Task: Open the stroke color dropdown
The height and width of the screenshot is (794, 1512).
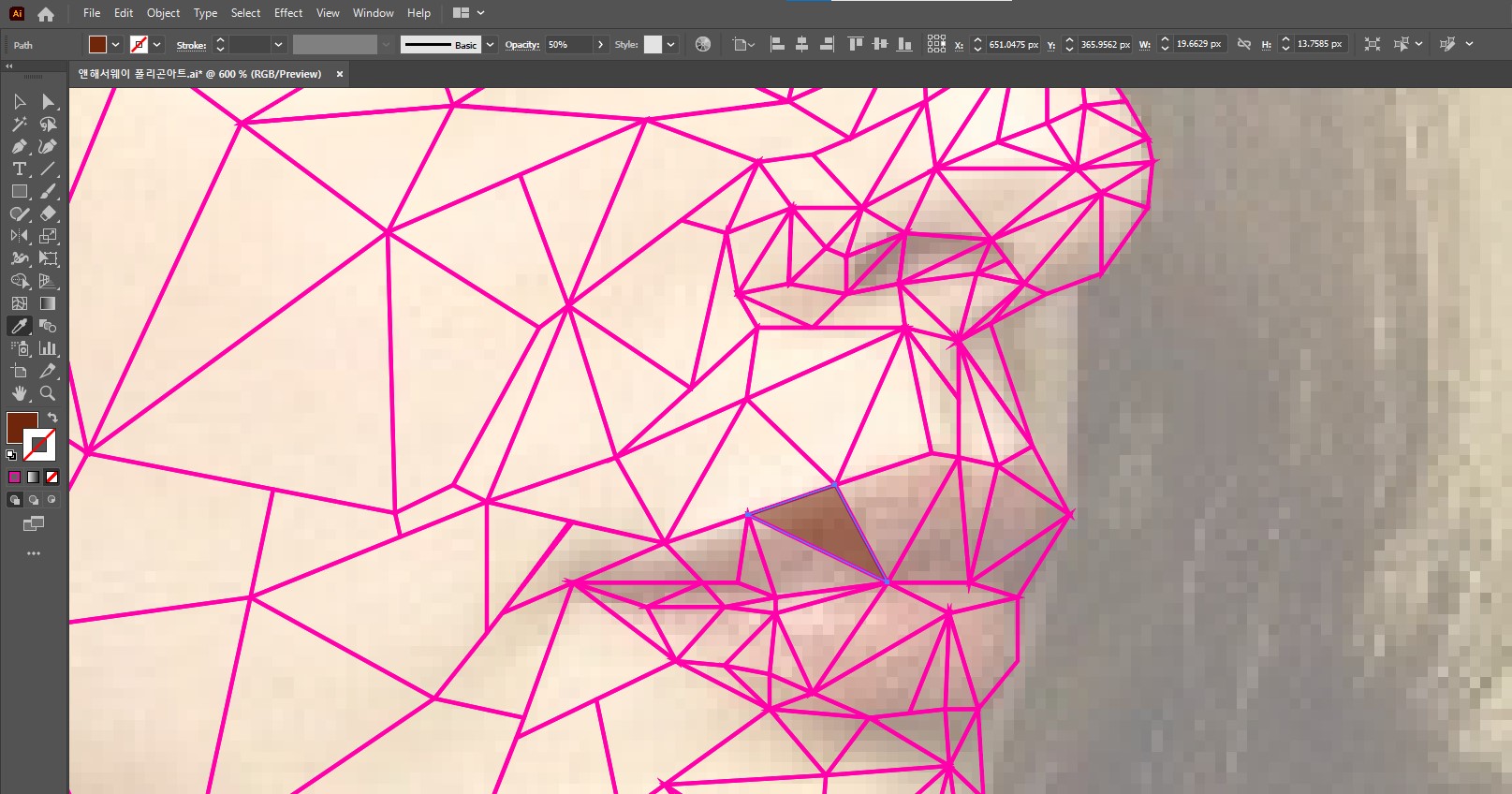Action: click(157, 44)
